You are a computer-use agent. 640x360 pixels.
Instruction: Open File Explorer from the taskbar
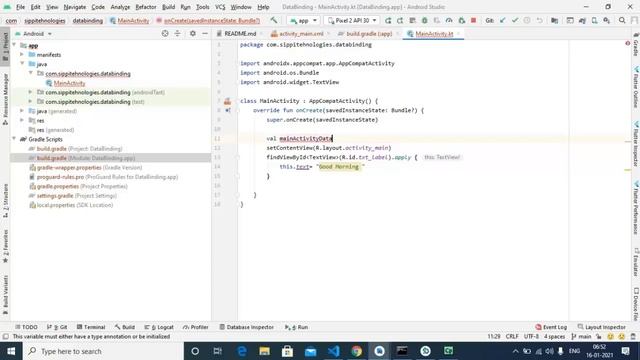264,351
